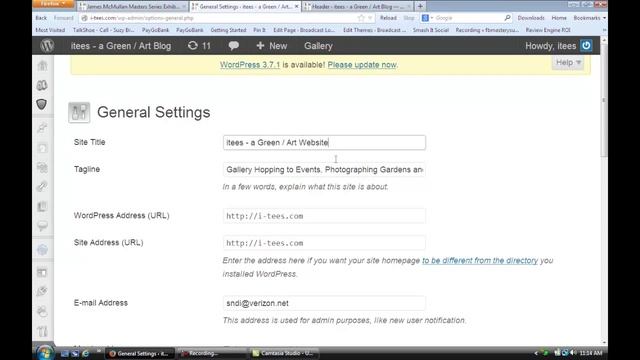Open Dashboard home icon in sidebar
The height and width of the screenshot is (360, 640).
[42, 65]
